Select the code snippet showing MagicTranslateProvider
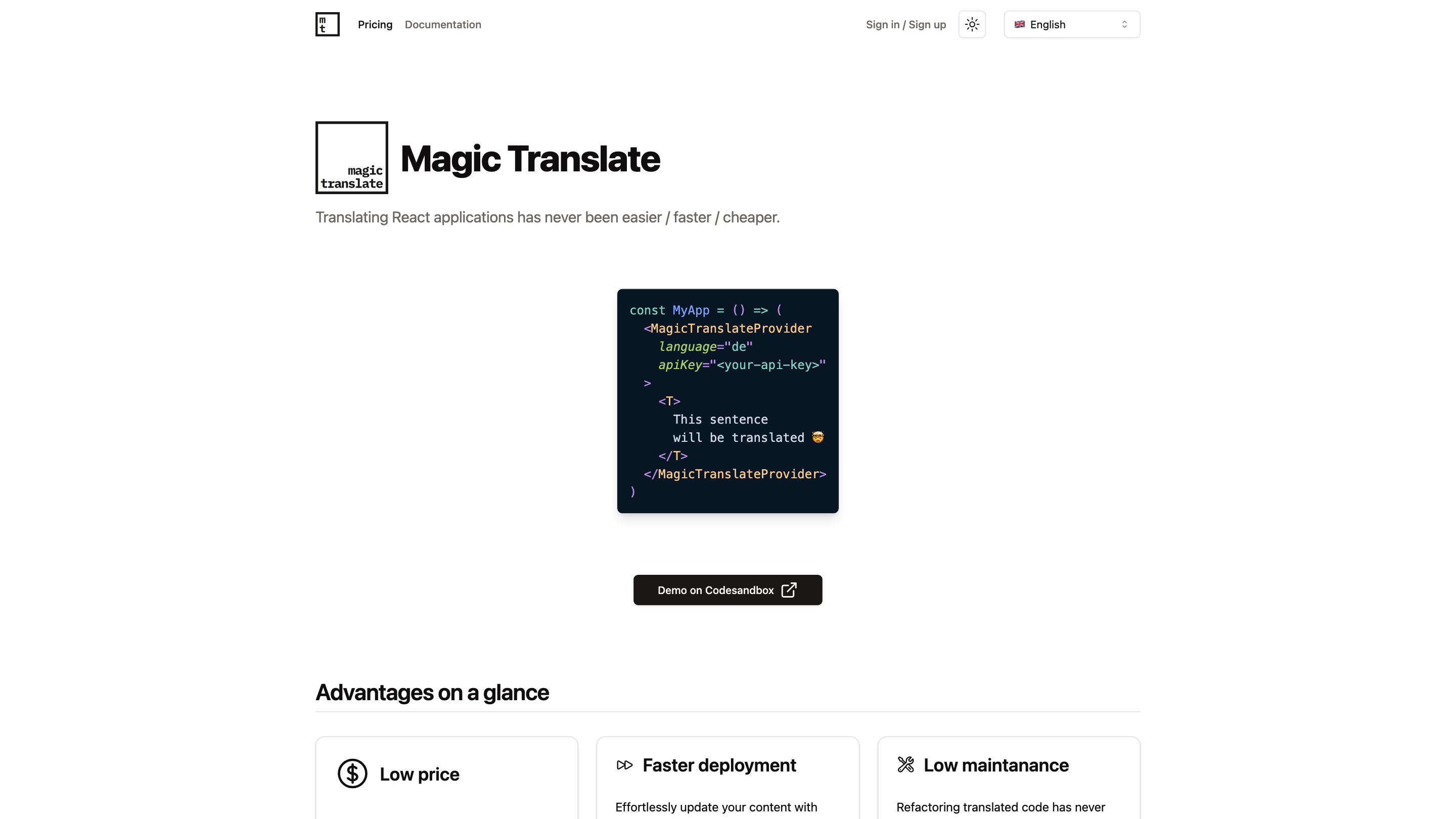1456x819 pixels. click(727, 401)
